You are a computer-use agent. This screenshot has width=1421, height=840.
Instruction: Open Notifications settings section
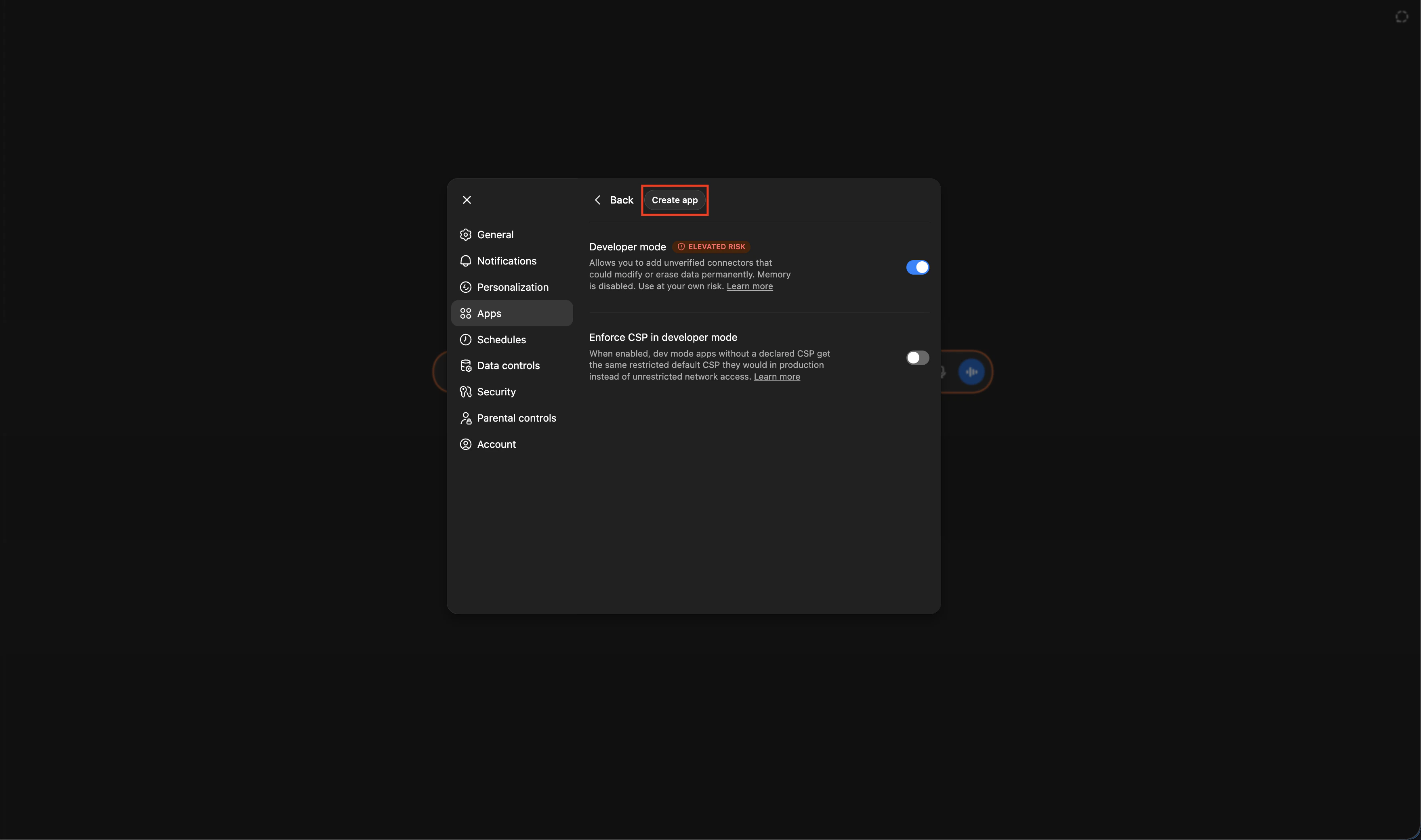pyautogui.click(x=512, y=261)
